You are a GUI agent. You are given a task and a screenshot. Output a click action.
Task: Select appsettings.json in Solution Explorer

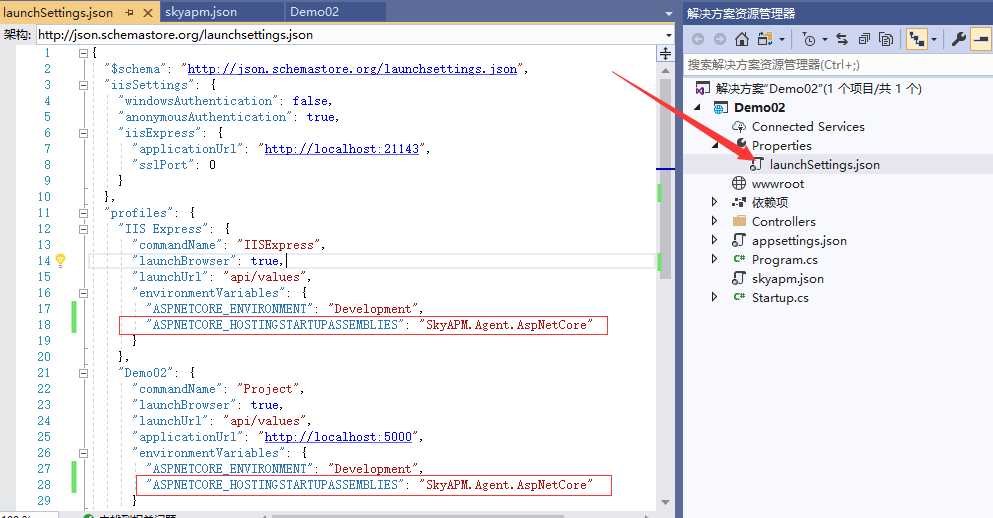click(x=799, y=241)
